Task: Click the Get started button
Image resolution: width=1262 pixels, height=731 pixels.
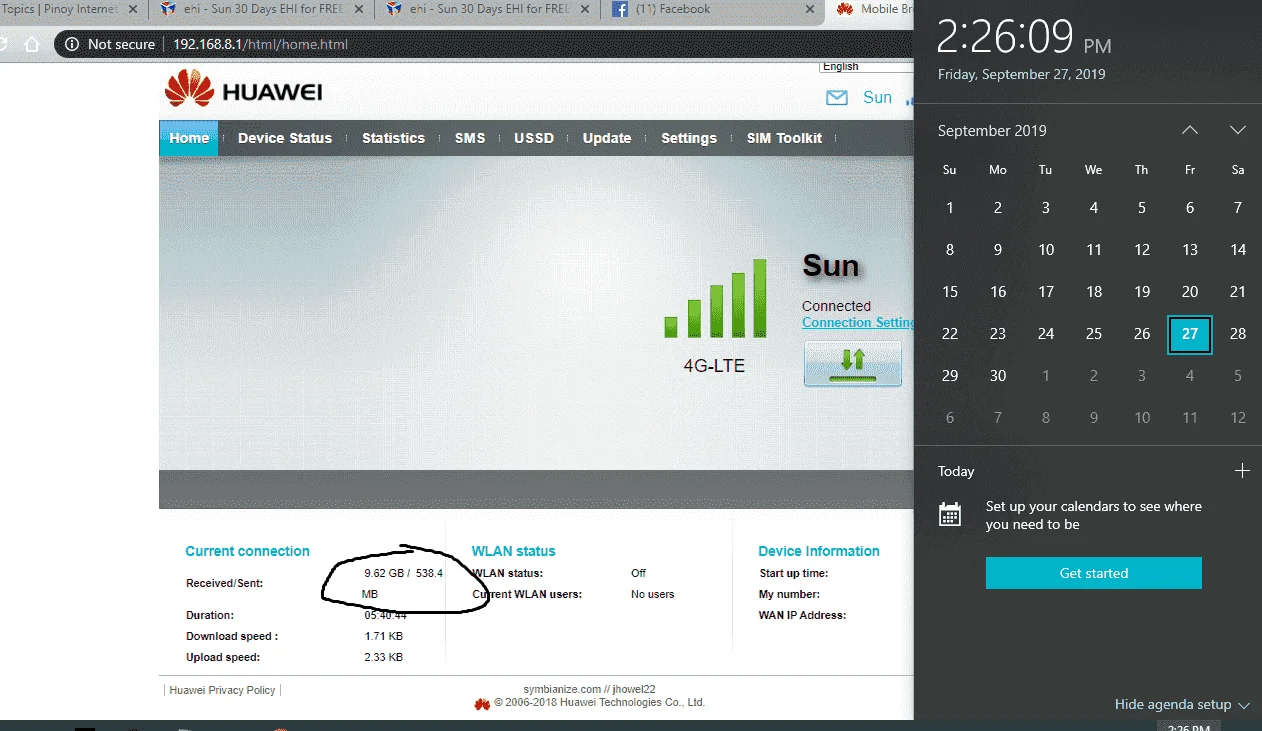Action: (x=1094, y=573)
